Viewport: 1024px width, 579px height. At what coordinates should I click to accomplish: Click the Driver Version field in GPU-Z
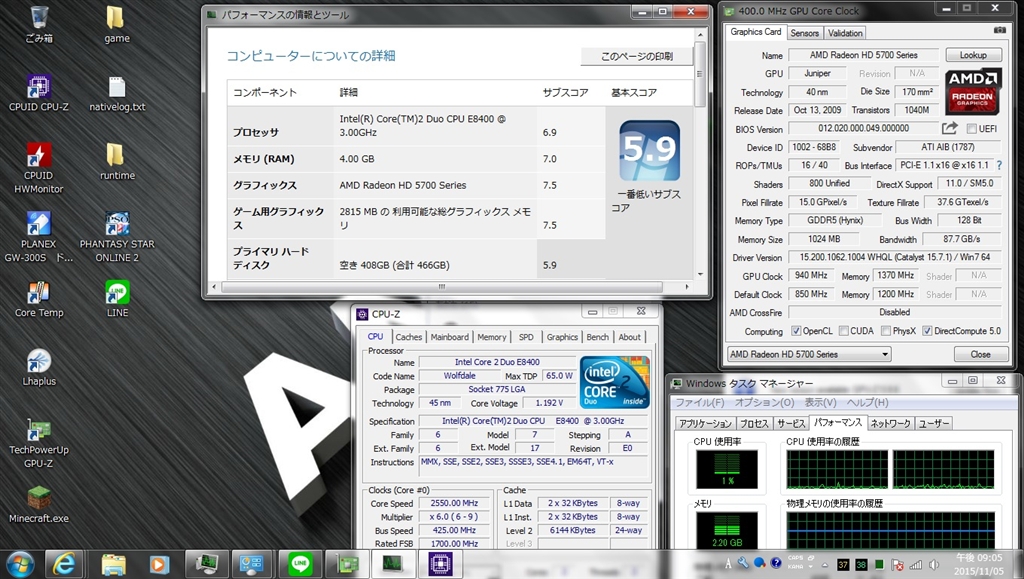[894, 257]
